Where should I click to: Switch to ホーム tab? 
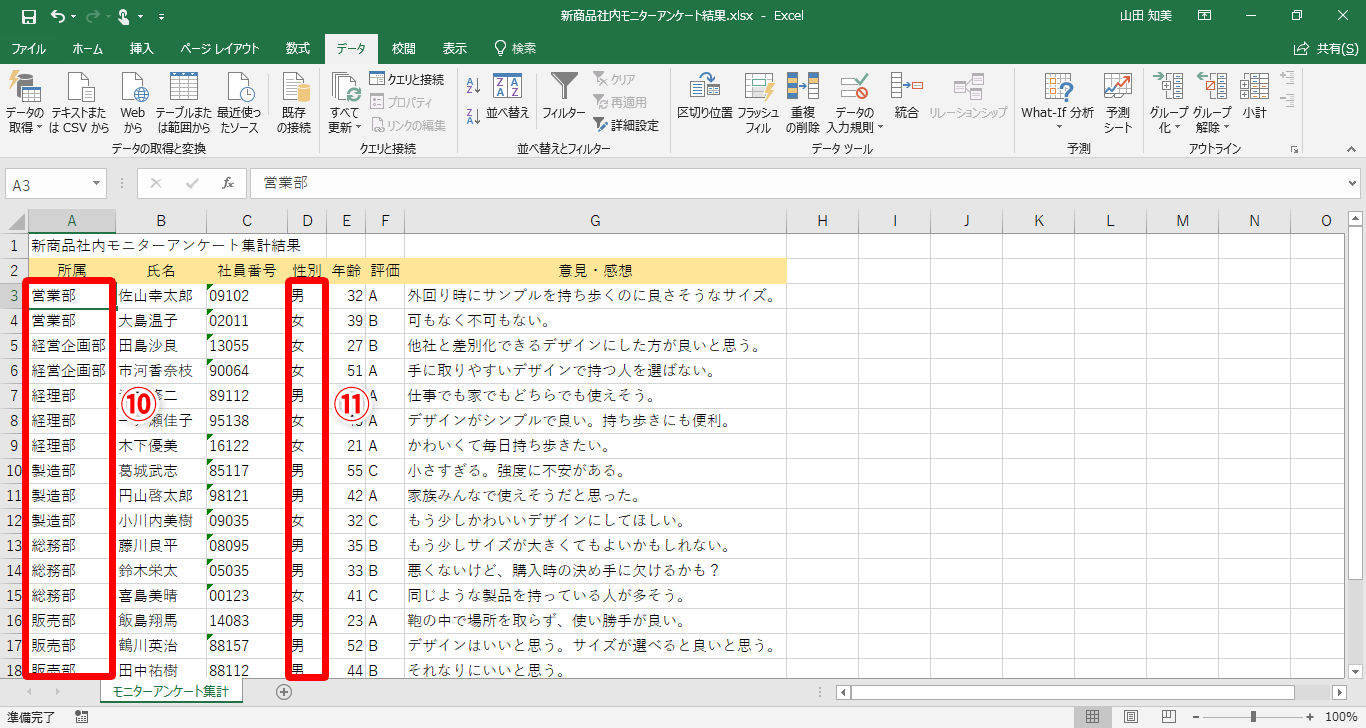point(87,48)
